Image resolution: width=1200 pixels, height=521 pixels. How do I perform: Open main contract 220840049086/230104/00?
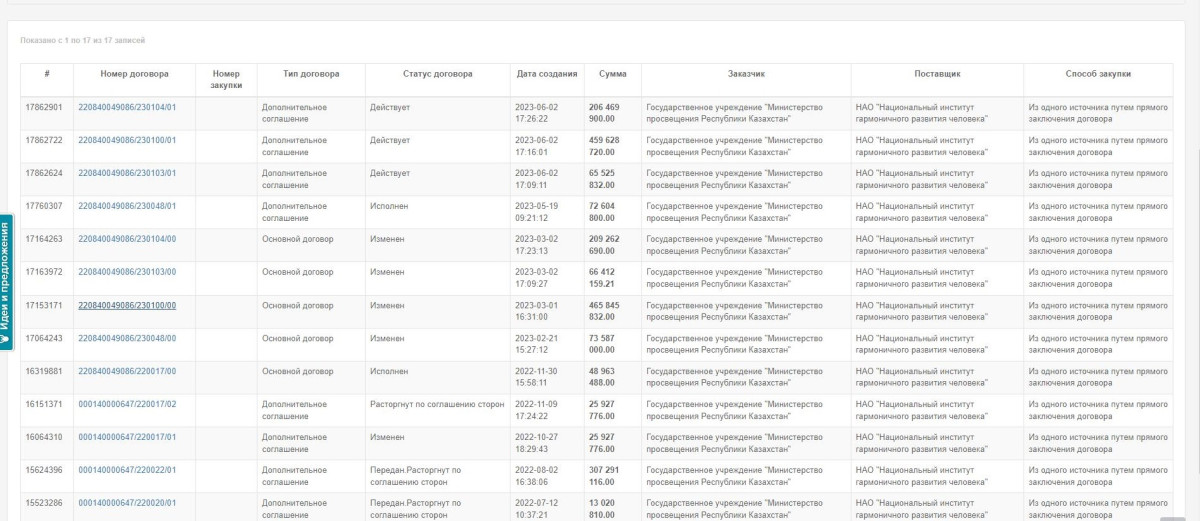(x=127, y=240)
